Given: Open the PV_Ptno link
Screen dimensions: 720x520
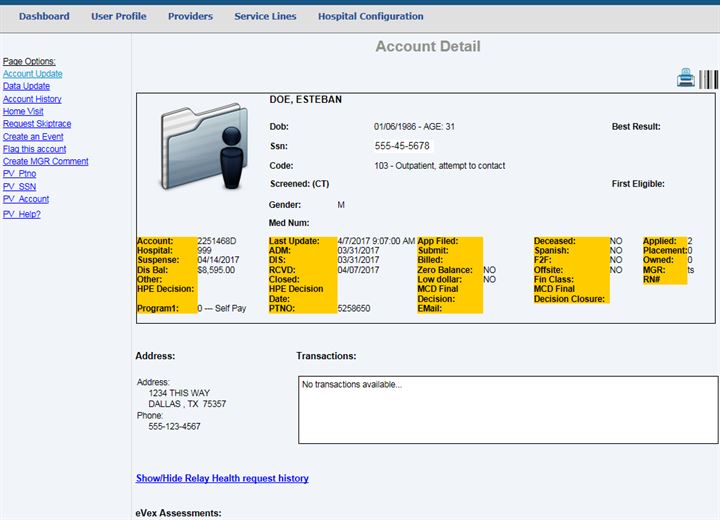Looking at the screenshot, I should (x=19, y=174).
